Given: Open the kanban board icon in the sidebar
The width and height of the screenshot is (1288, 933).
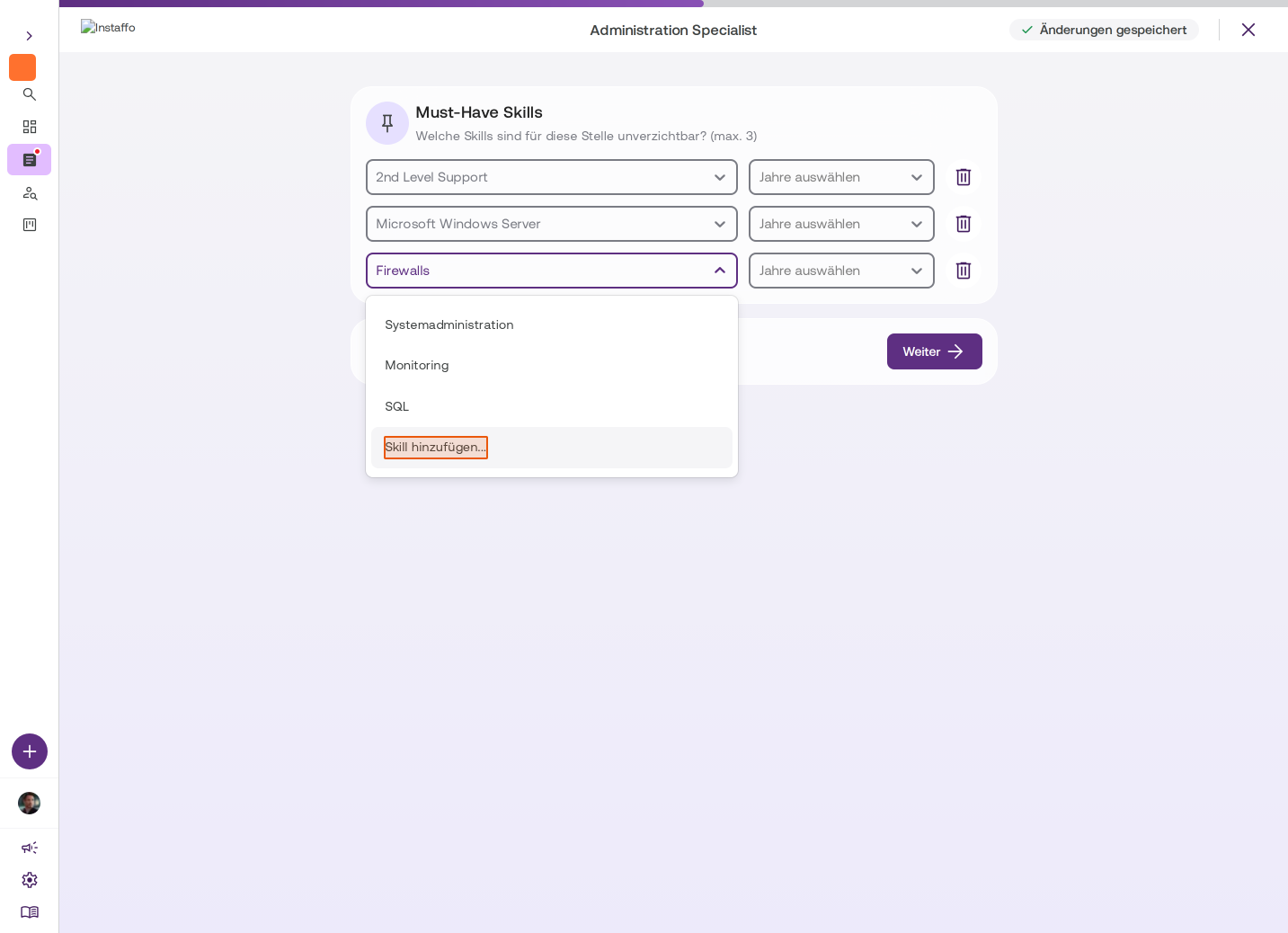Looking at the screenshot, I should pos(30,225).
